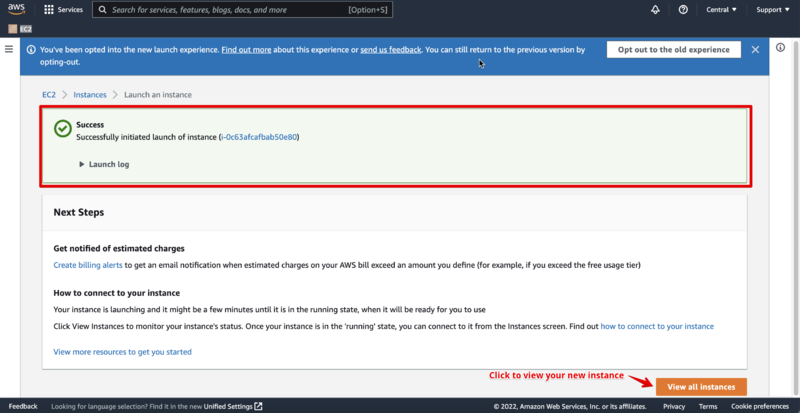
Task: Click the EC2 service shortcut icon
Action: click(12, 29)
